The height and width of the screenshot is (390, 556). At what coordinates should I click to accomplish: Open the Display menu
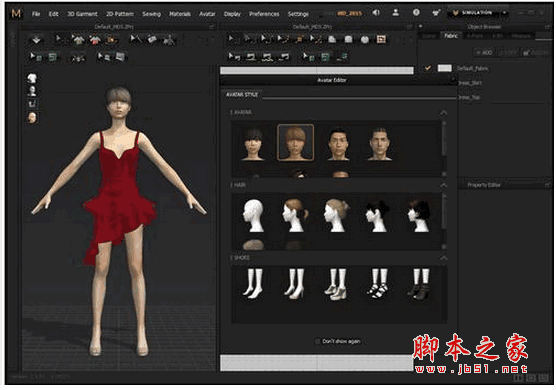(232, 14)
